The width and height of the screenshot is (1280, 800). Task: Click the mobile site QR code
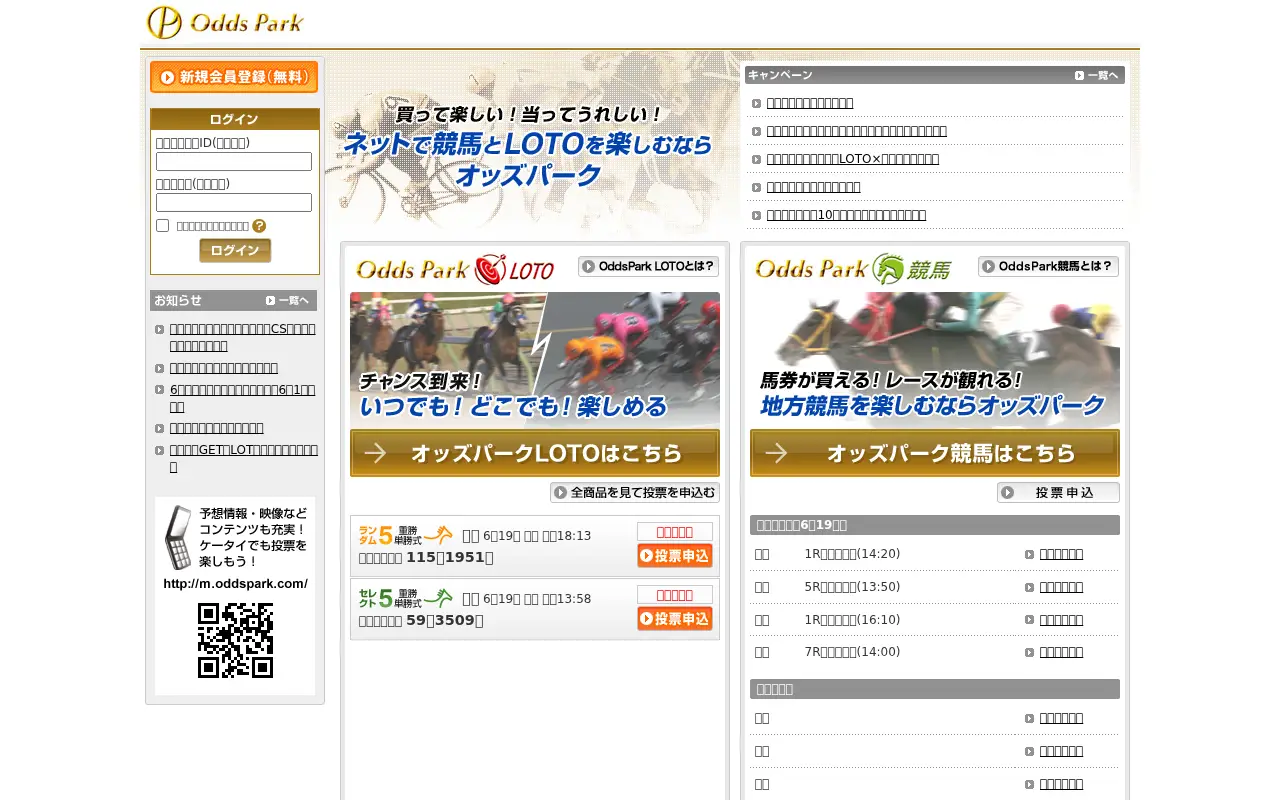[x=235, y=640]
